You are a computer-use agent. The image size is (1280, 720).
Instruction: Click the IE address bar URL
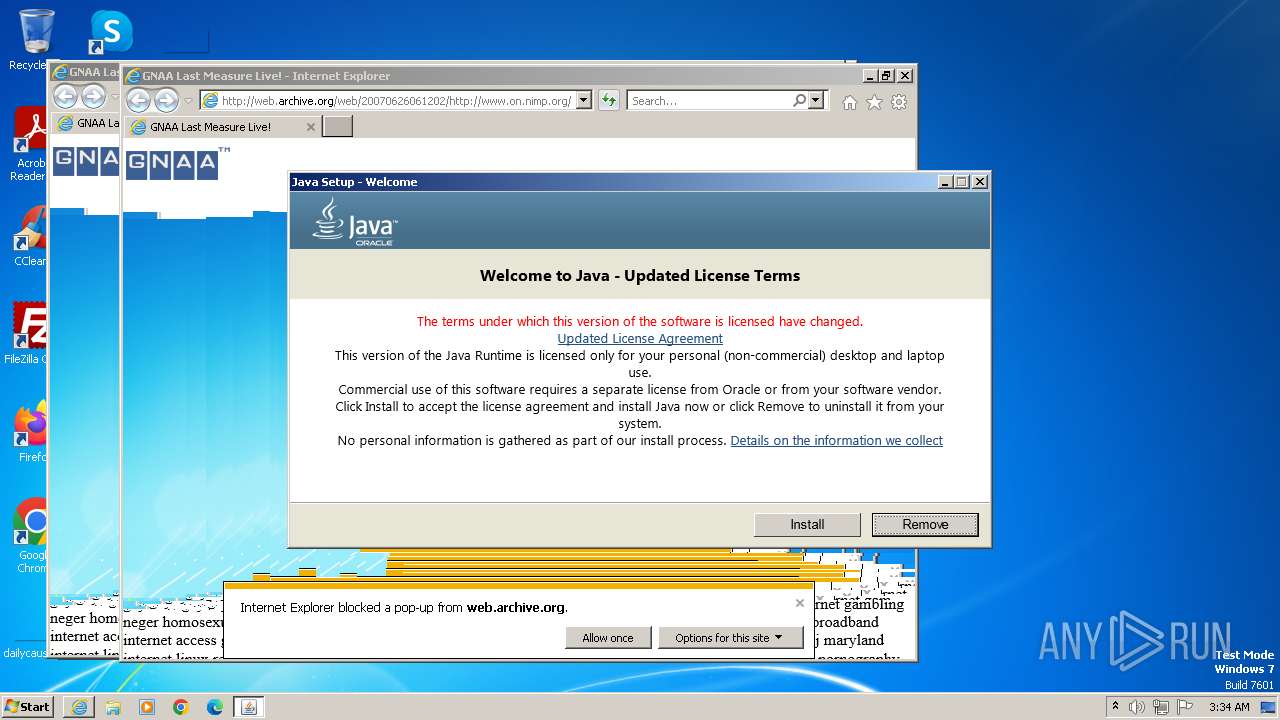click(x=396, y=100)
